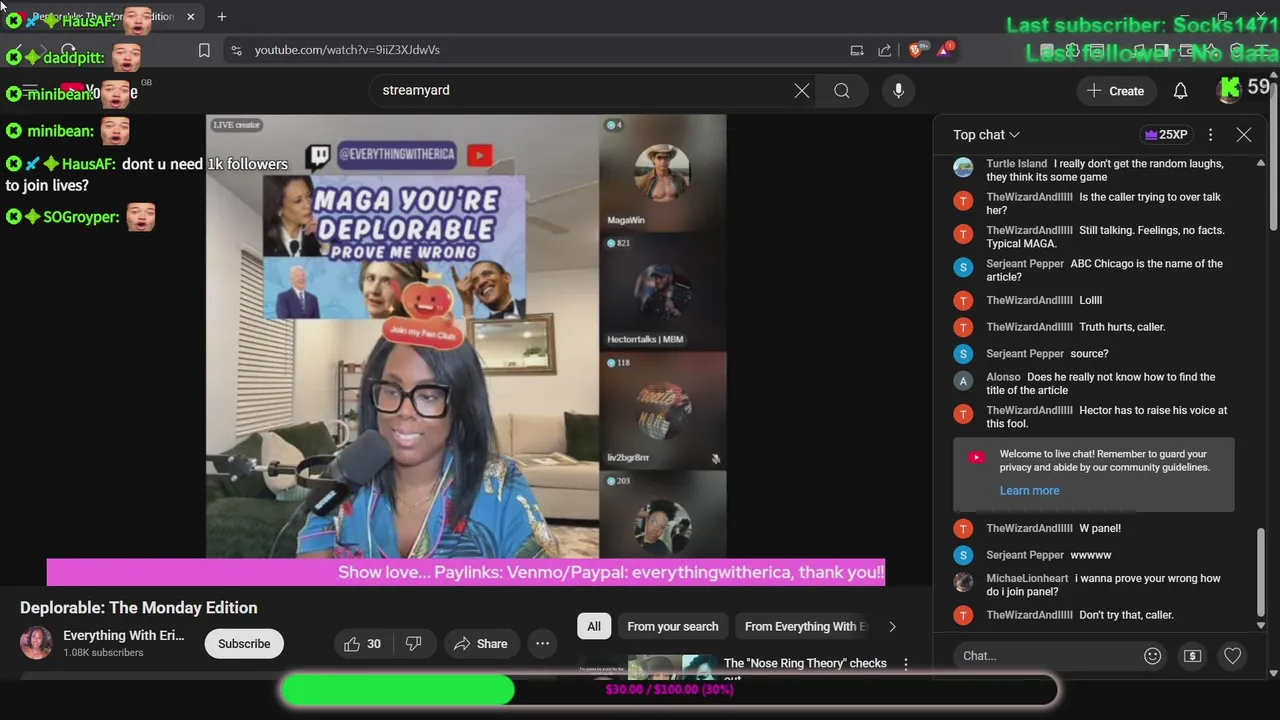
Task: Show more filter chips with right arrow
Action: (x=892, y=627)
